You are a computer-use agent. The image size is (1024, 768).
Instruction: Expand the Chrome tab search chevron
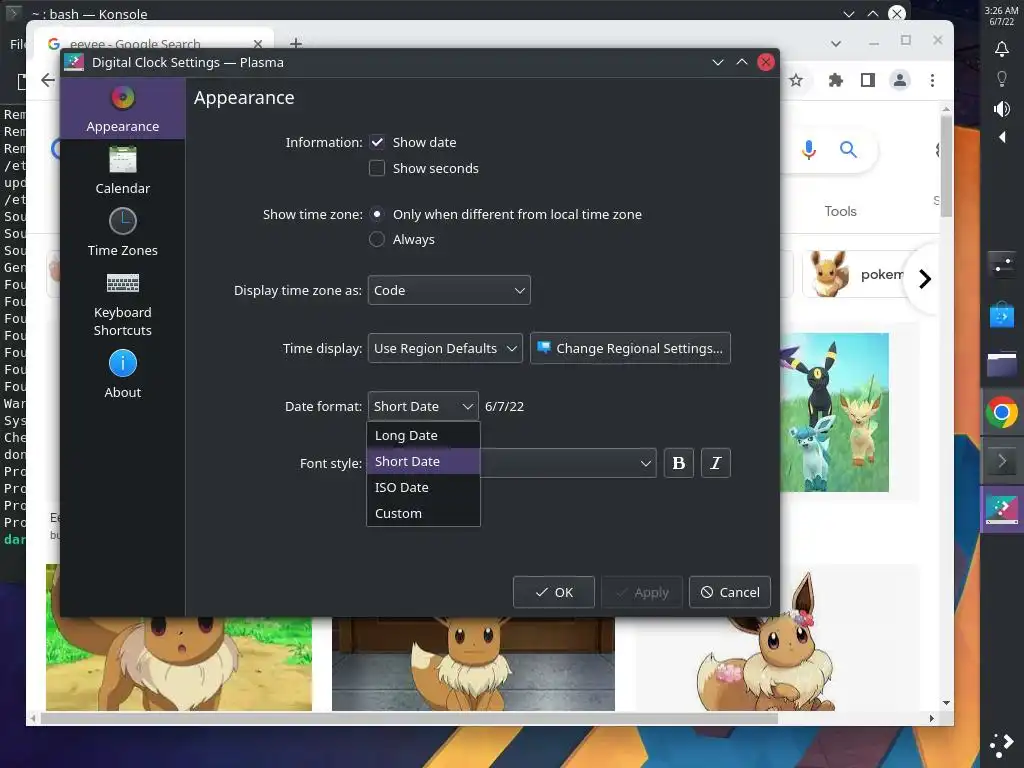(x=836, y=44)
